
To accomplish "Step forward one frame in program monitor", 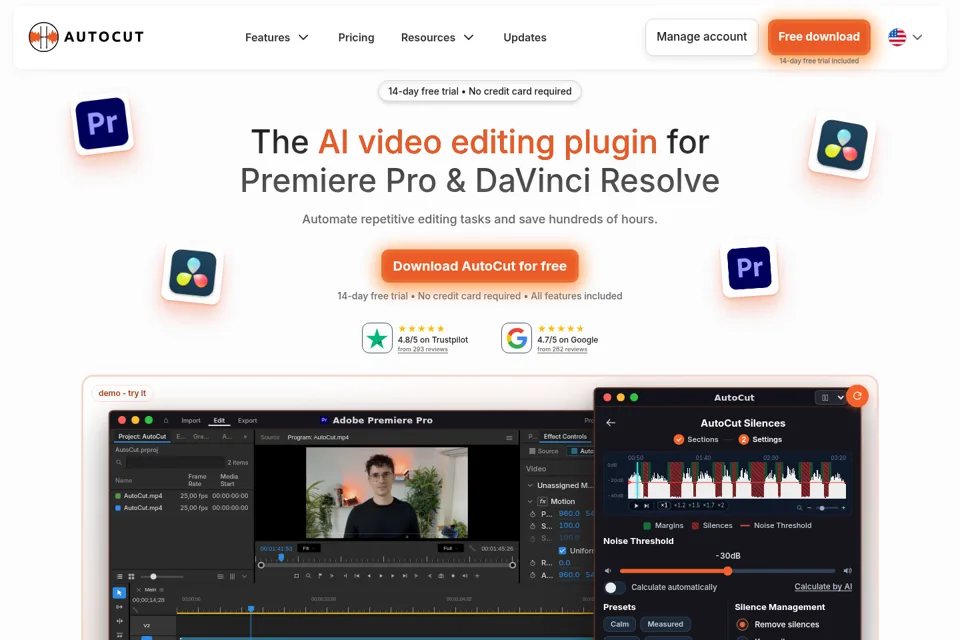I will coord(392,576).
